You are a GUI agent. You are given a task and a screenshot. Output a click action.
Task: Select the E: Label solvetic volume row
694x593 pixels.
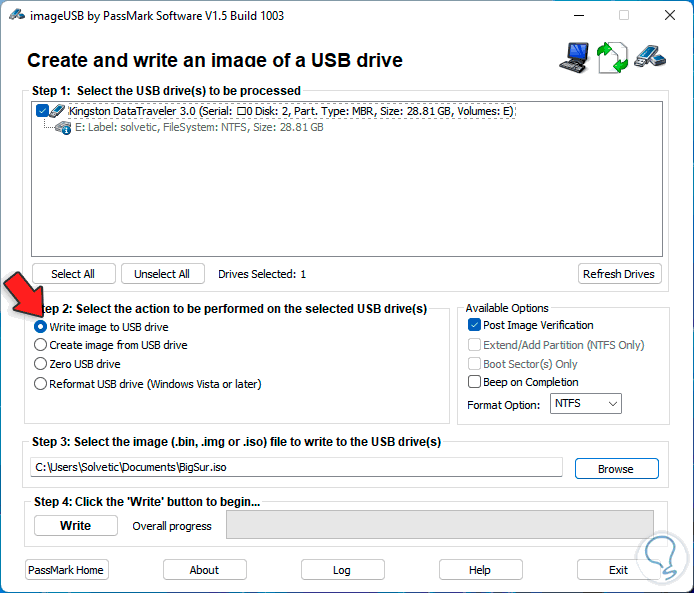199,127
